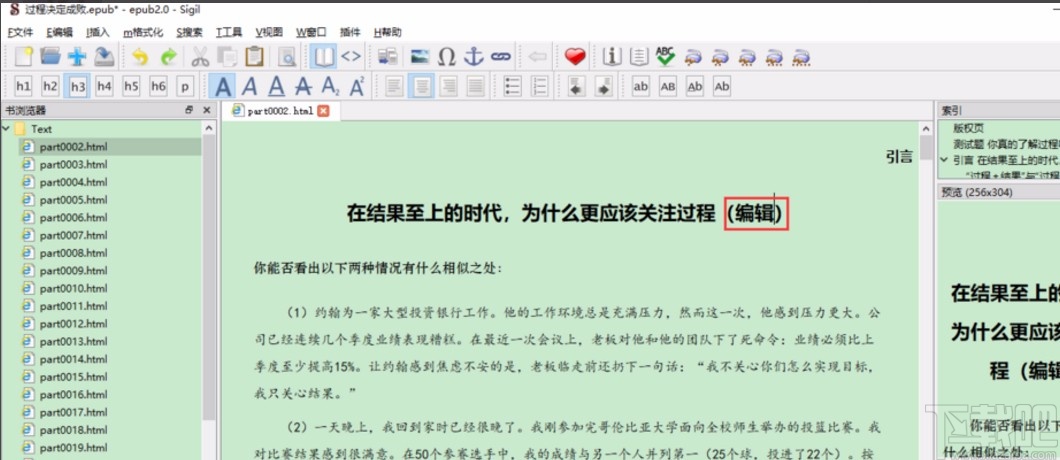
Task: Open the 编辑 menu
Action: [x=59, y=32]
